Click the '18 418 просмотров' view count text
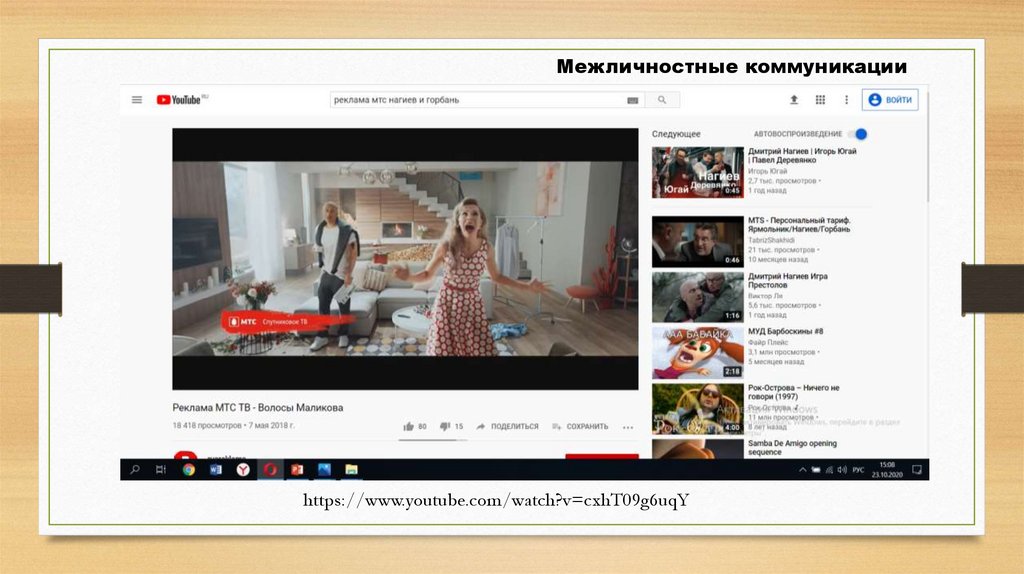 point(206,425)
